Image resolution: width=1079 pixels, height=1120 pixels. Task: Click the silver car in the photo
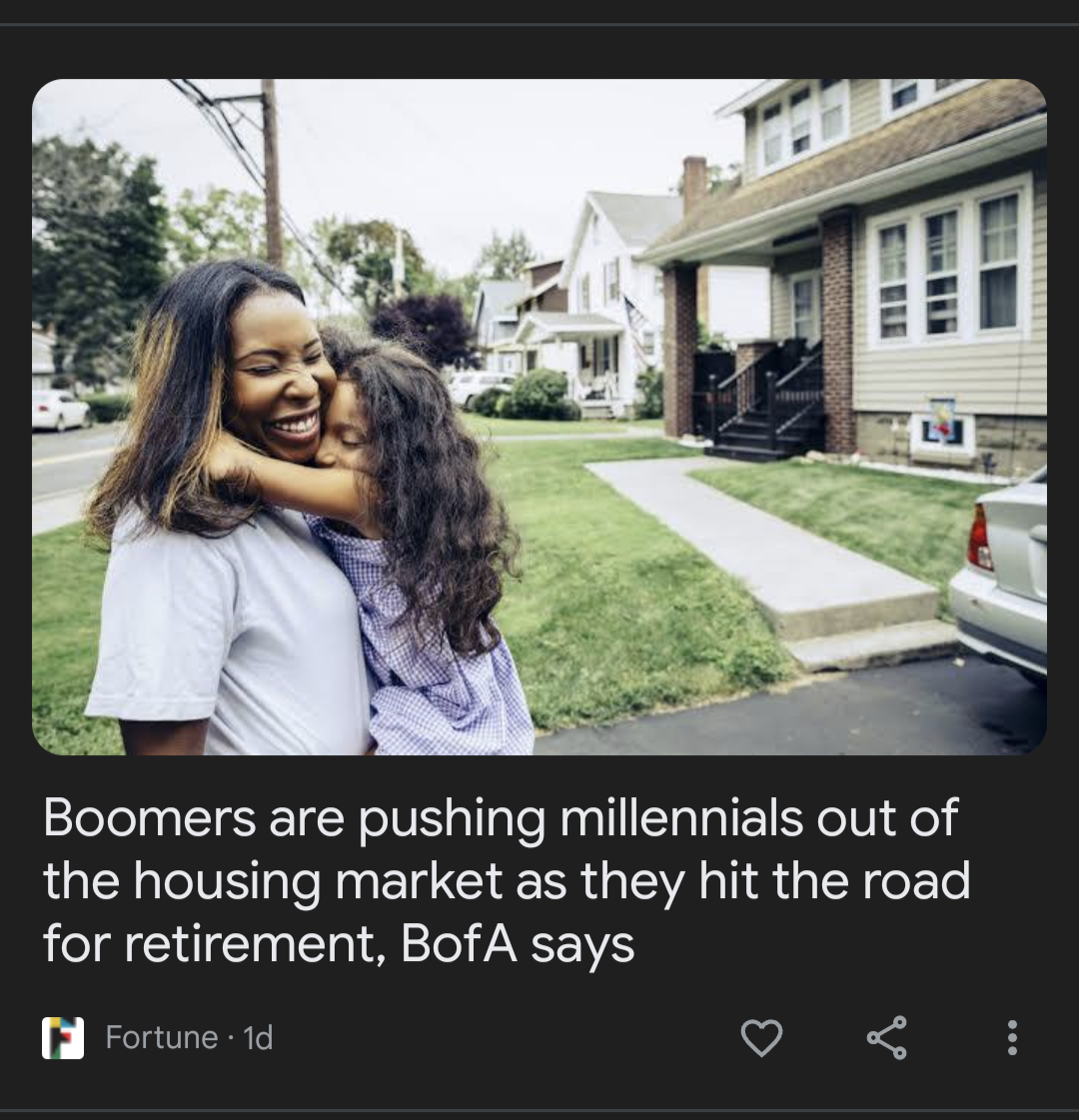[x=1000, y=571]
